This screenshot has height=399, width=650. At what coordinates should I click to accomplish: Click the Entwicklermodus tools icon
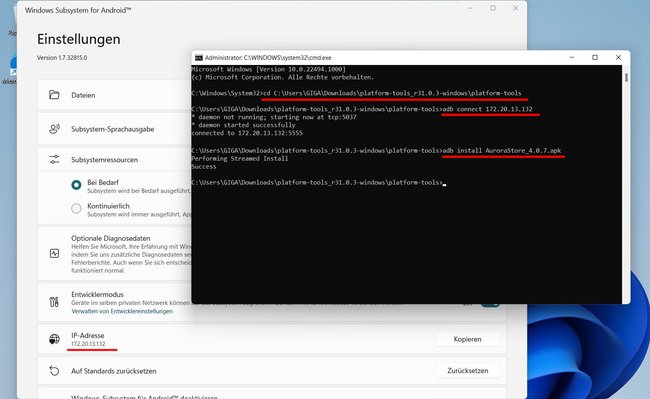[54, 302]
